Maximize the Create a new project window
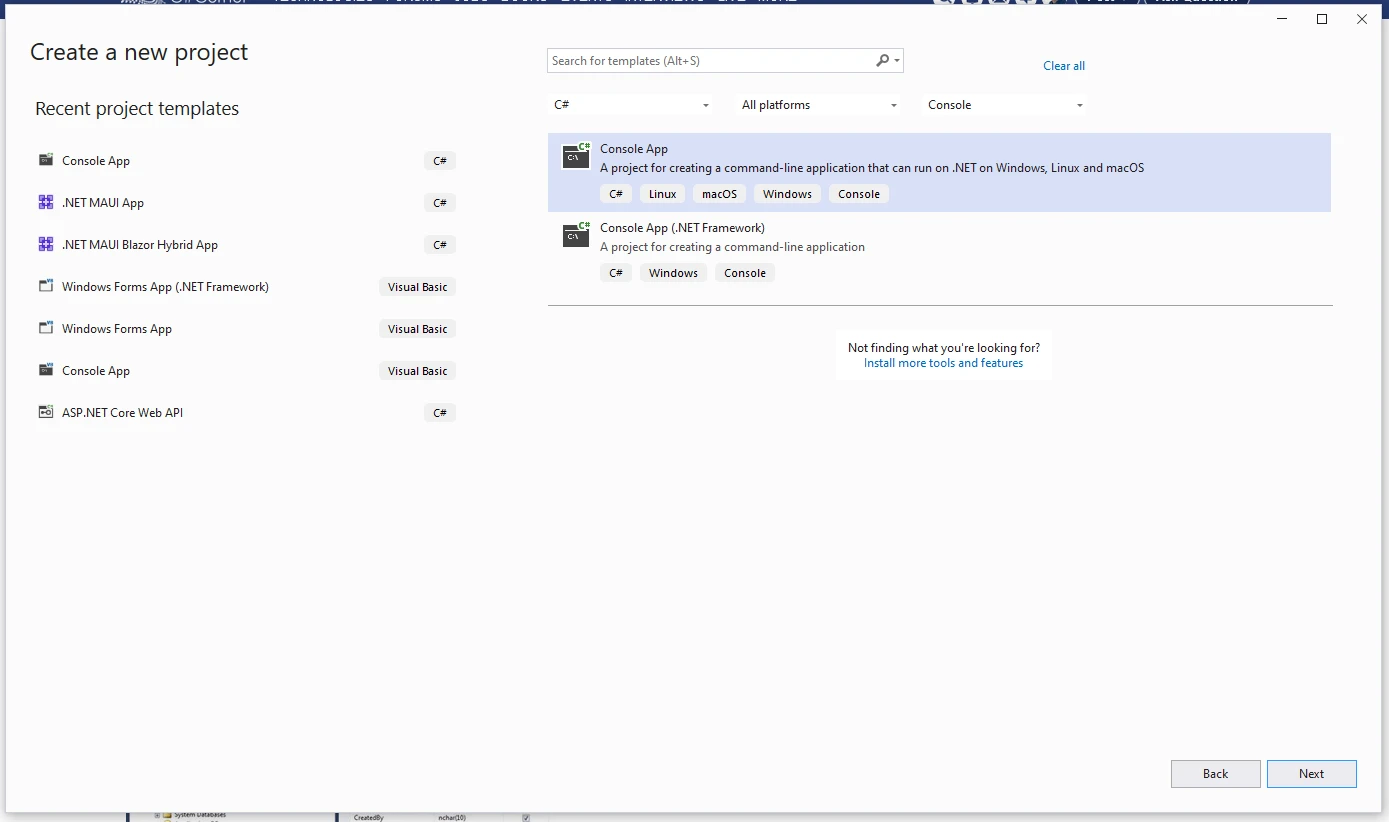The width and height of the screenshot is (1389, 822). [1322, 19]
